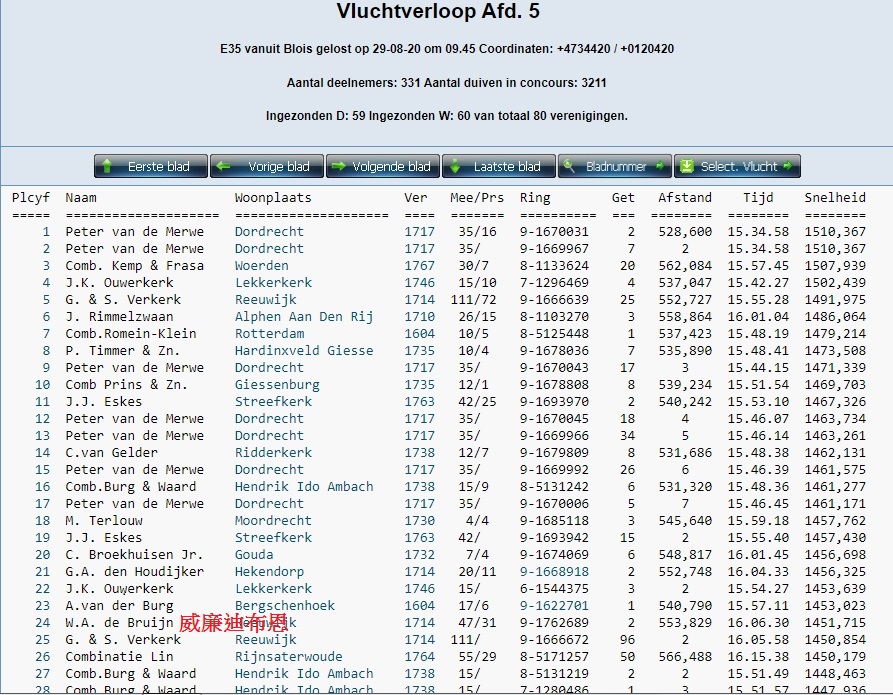Screen dimensions: 893x695
Task: Select name G.A. den Houdijker
Action: [x=134, y=572]
